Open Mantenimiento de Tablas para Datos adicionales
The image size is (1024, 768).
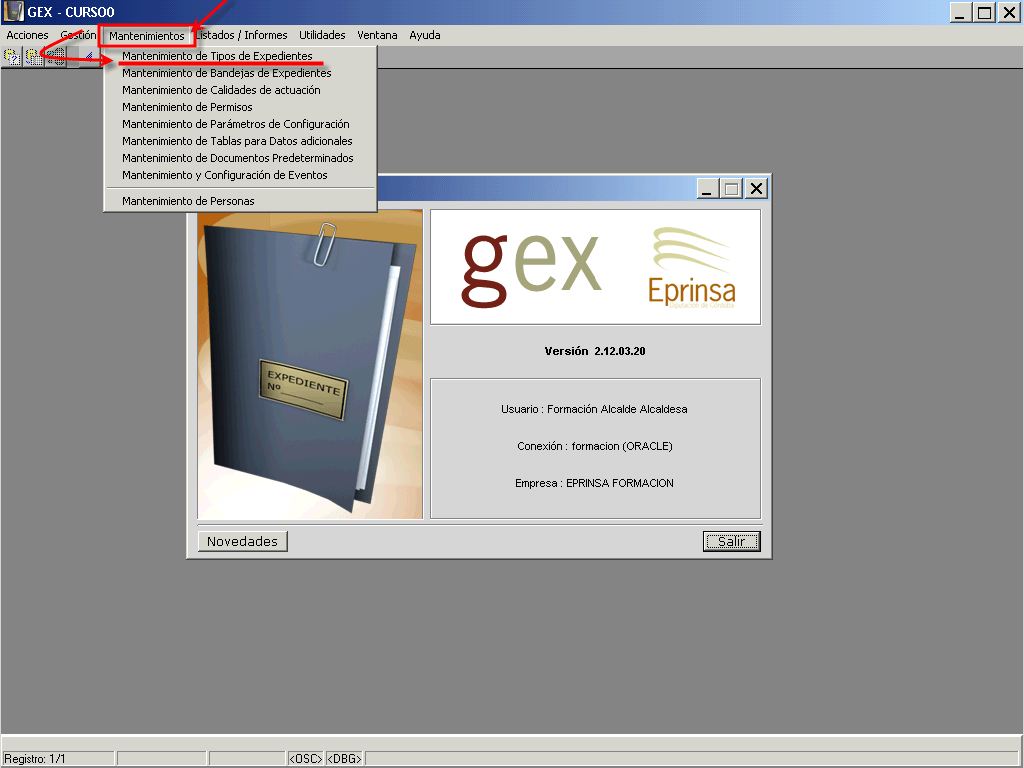tap(237, 141)
